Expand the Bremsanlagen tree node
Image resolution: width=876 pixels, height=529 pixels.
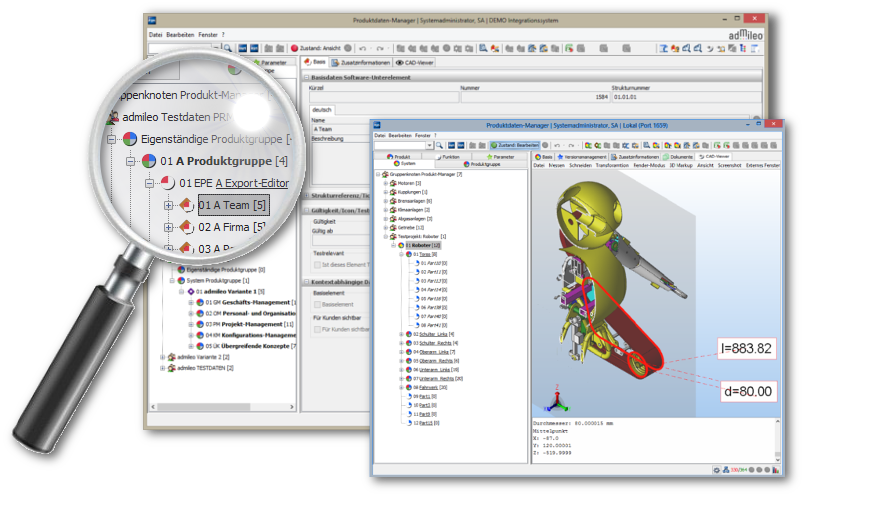(x=385, y=201)
